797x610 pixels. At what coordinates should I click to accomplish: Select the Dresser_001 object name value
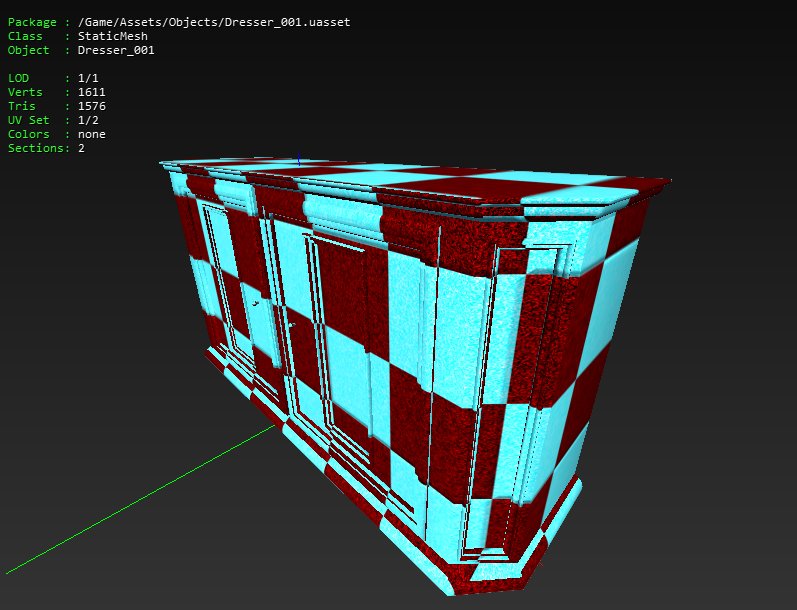[x=116, y=50]
